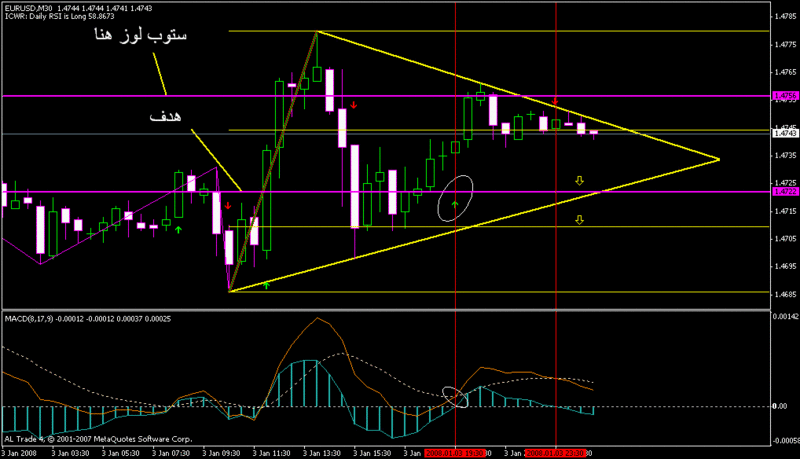Select the right apex of the yellow triangle
The image size is (800, 459).
coord(719,160)
